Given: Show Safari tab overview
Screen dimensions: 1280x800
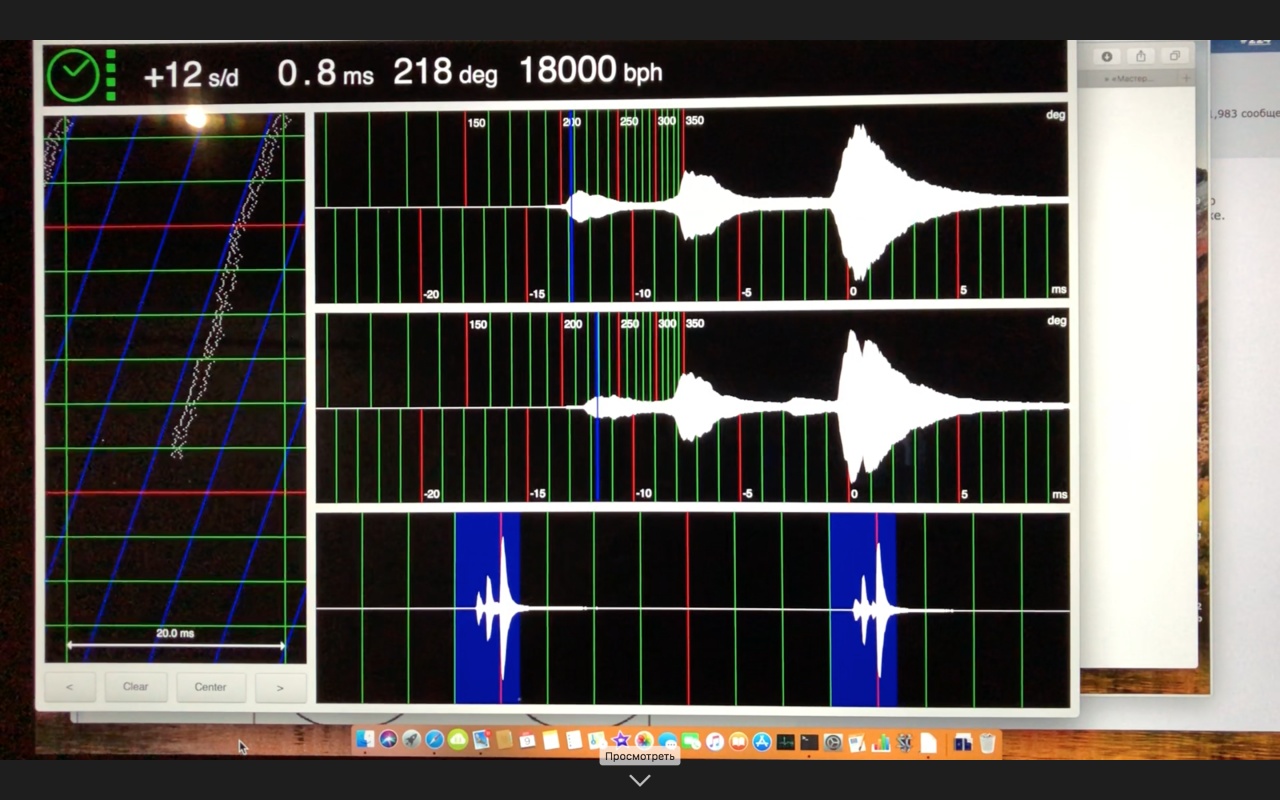Looking at the screenshot, I should tap(1175, 56).
